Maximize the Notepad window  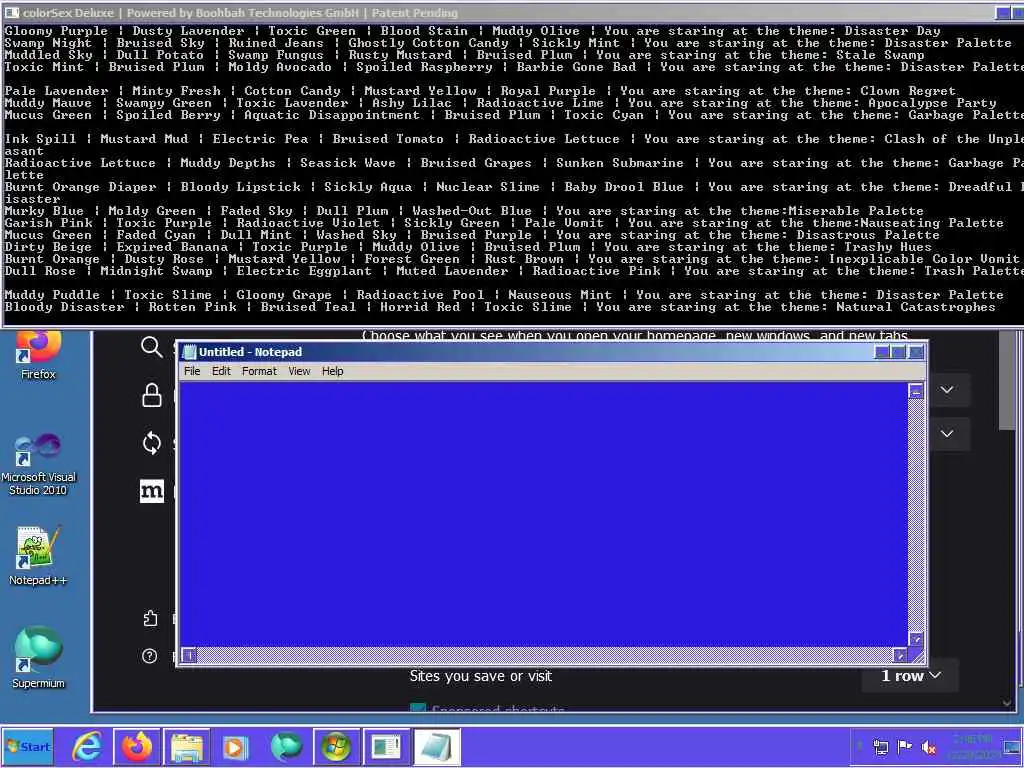click(x=899, y=352)
